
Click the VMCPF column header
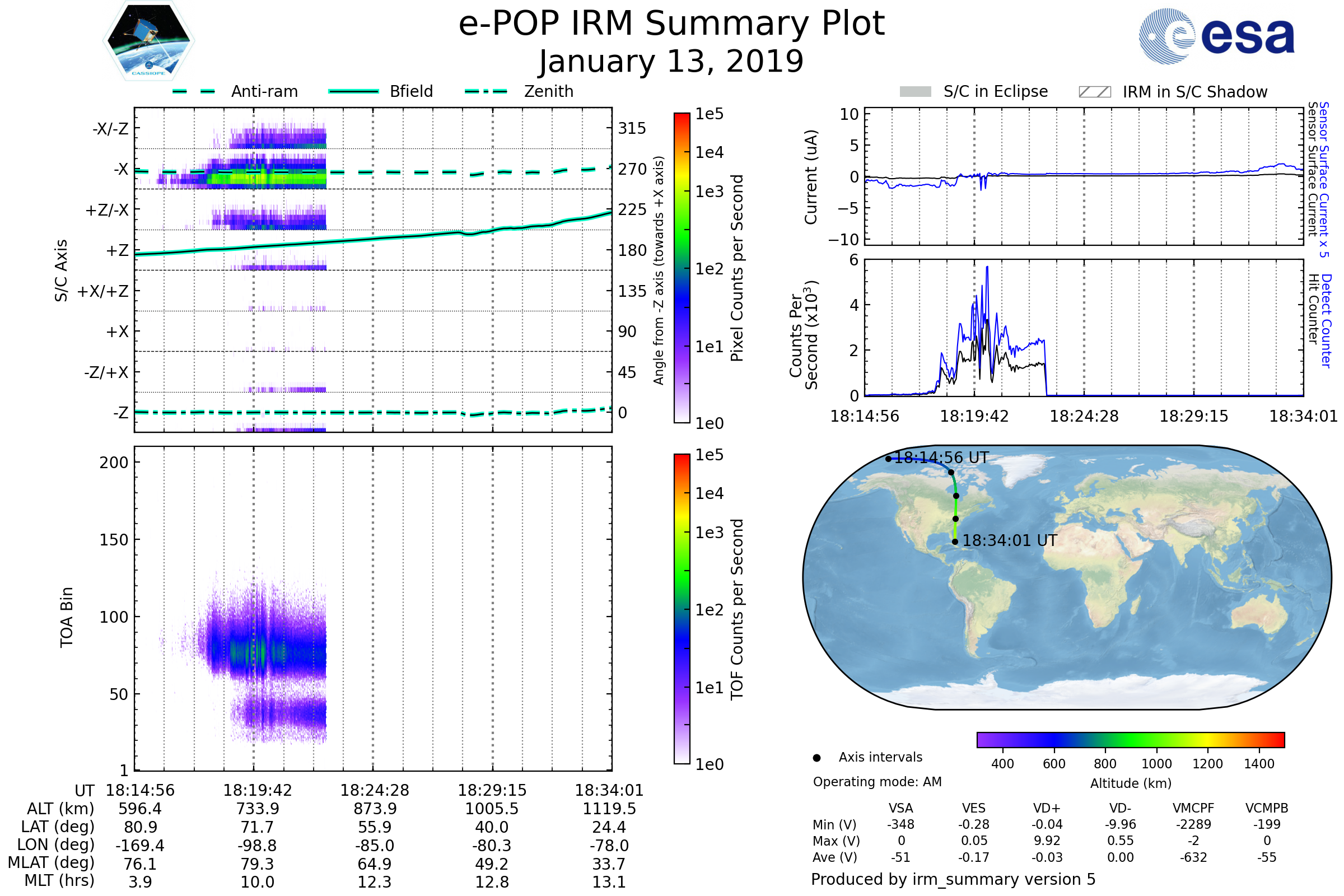point(1193,808)
